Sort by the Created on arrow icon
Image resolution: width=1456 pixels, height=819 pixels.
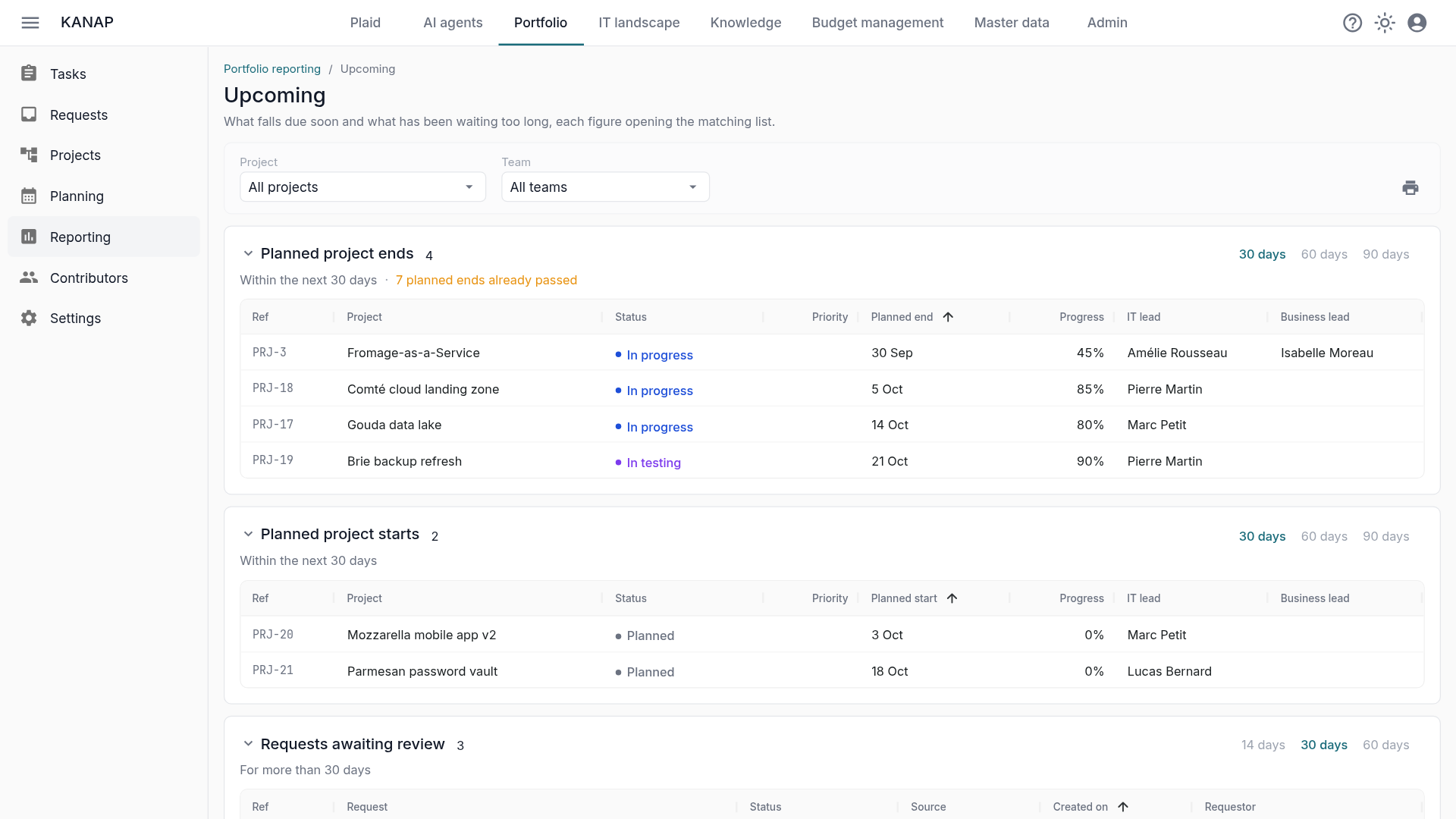pyautogui.click(x=1123, y=807)
